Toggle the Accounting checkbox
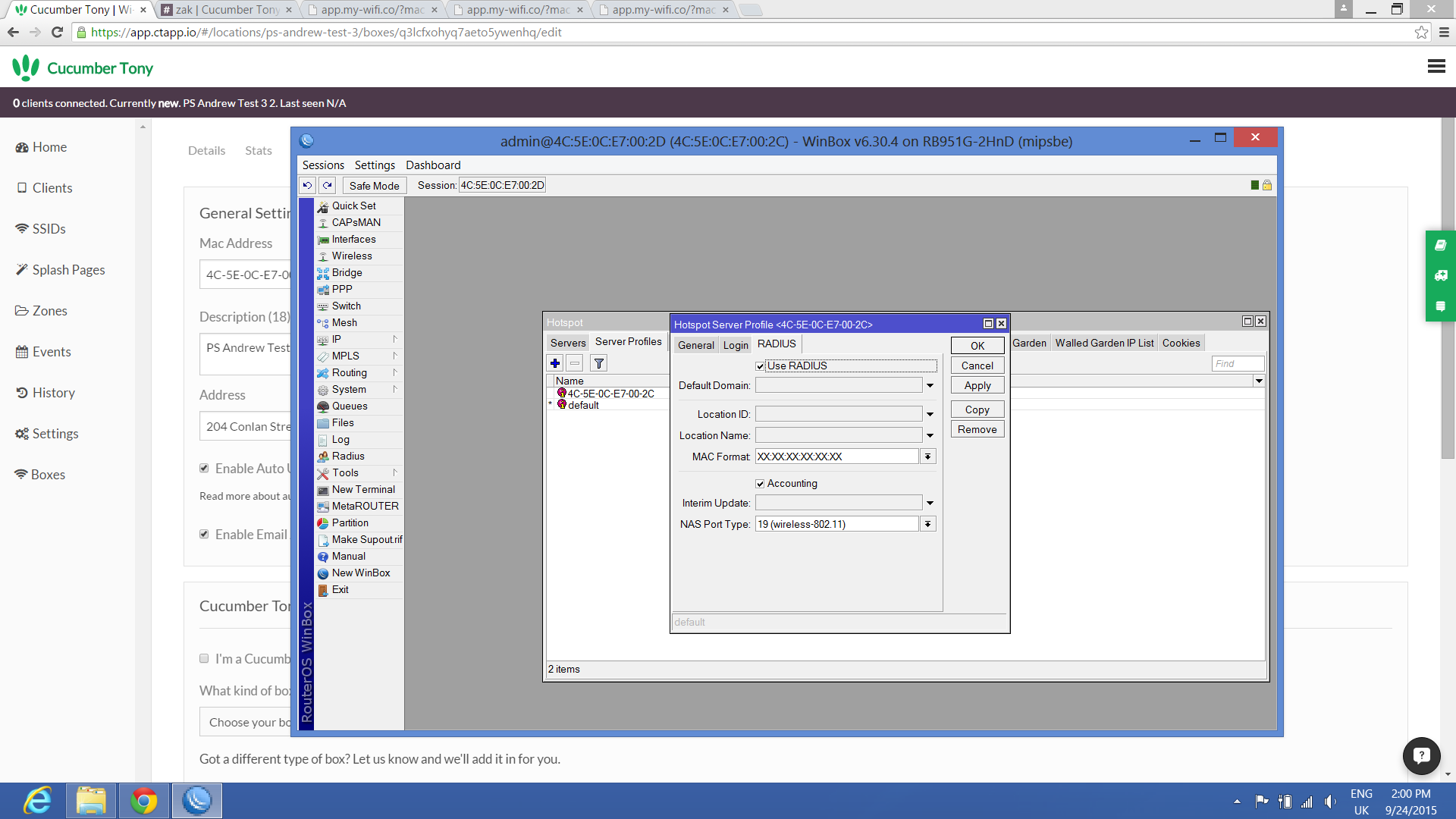This screenshot has height=819, width=1456. click(x=760, y=484)
